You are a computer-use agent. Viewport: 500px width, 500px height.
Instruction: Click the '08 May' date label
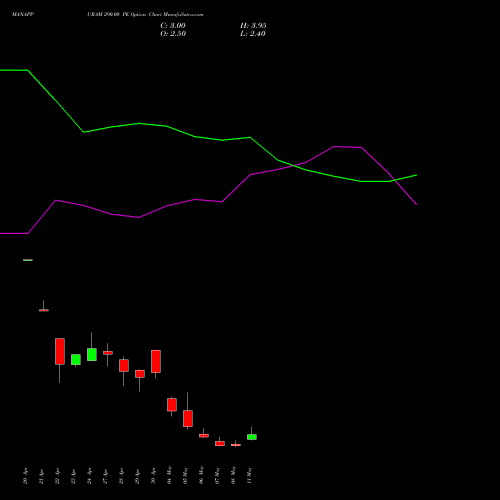pyautogui.click(x=234, y=475)
